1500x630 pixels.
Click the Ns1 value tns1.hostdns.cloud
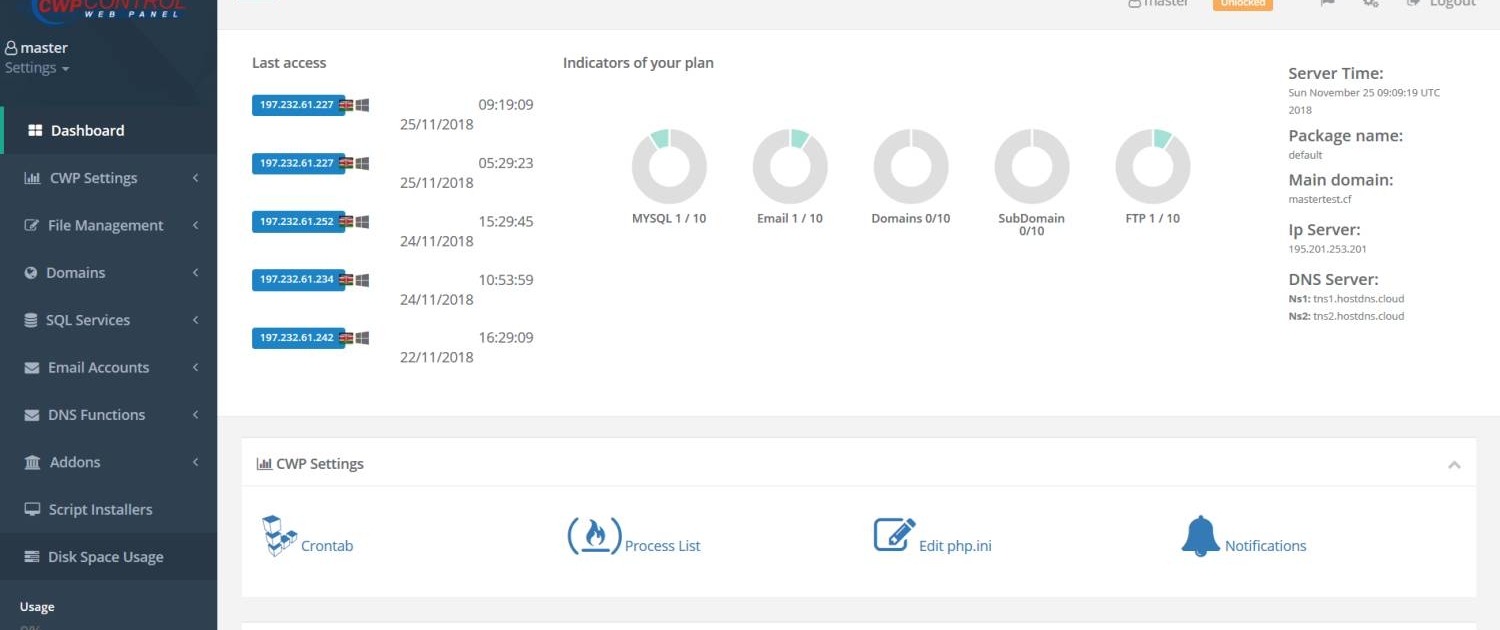tap(1358, 299)
